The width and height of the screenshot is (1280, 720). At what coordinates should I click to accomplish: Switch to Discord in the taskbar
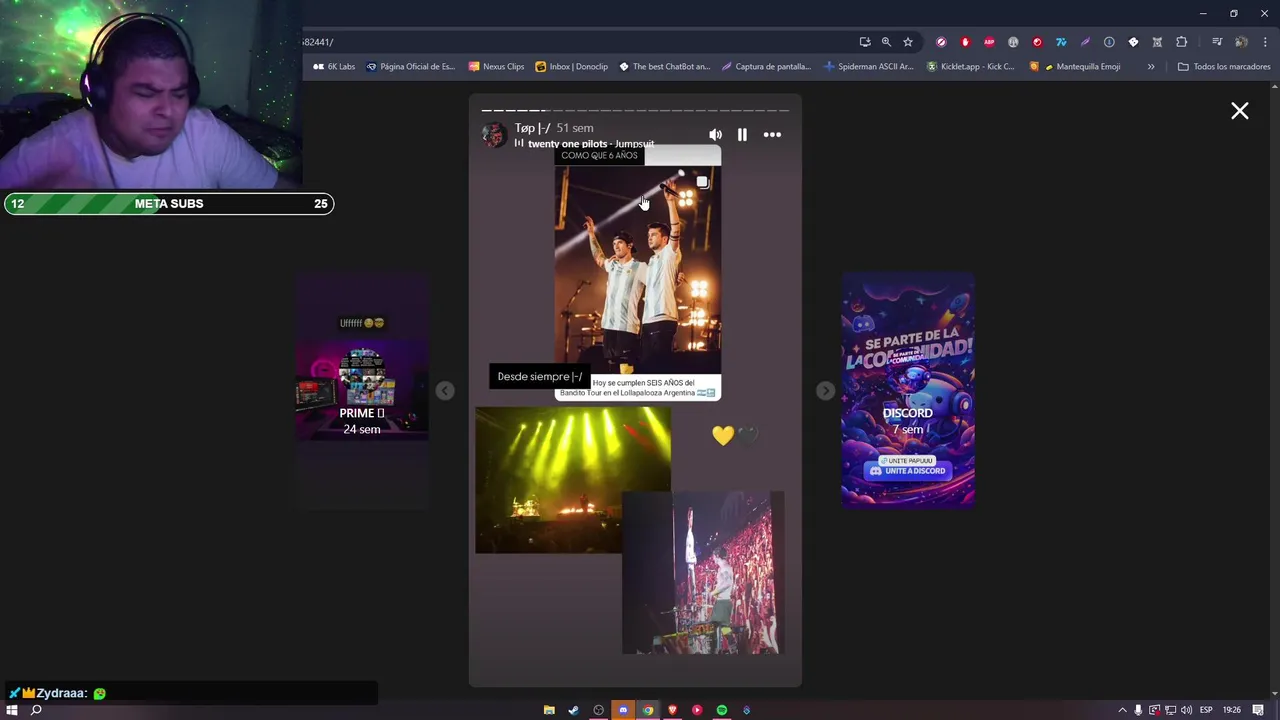(623, 710)
